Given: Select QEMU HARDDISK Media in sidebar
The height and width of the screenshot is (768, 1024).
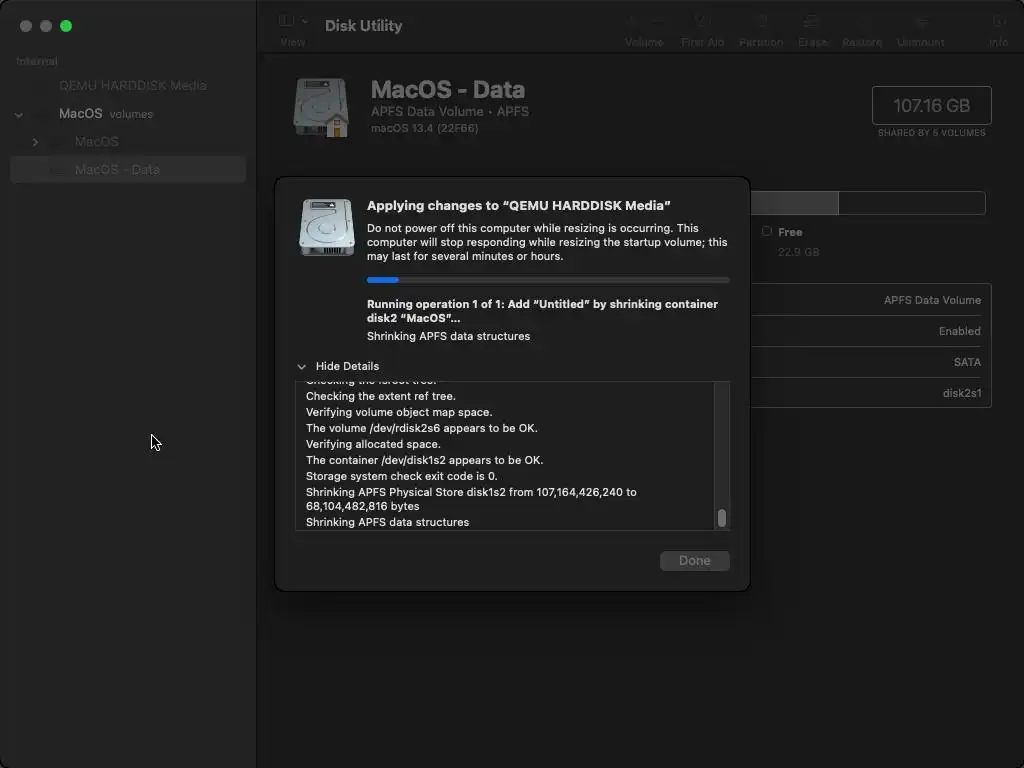Looking at the screenshot, I should click(x=133, y=86).
